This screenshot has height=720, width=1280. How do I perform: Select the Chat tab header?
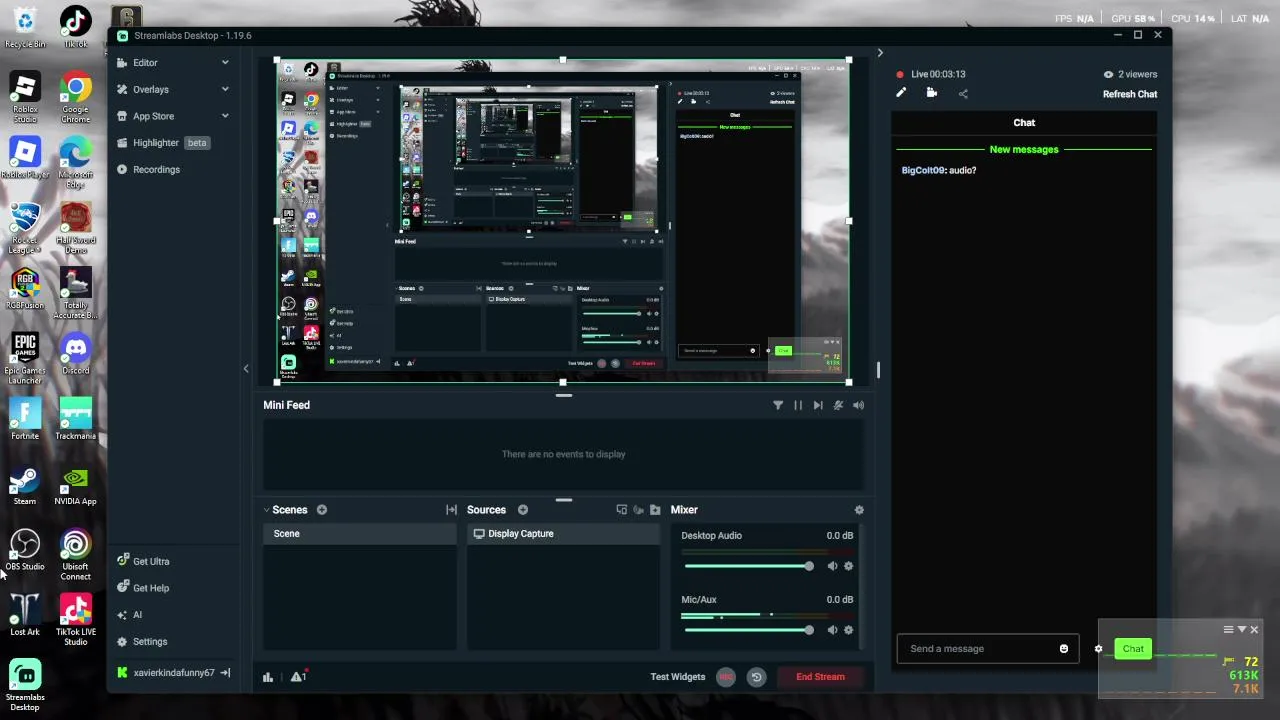click(x=1024, y=122)
